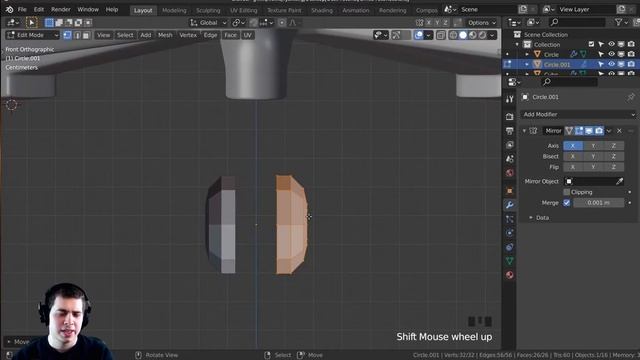The width and height of the screenshot is (640, 360).
Task: Open the viewport shading options dropdown
Action: coord(492,36)
